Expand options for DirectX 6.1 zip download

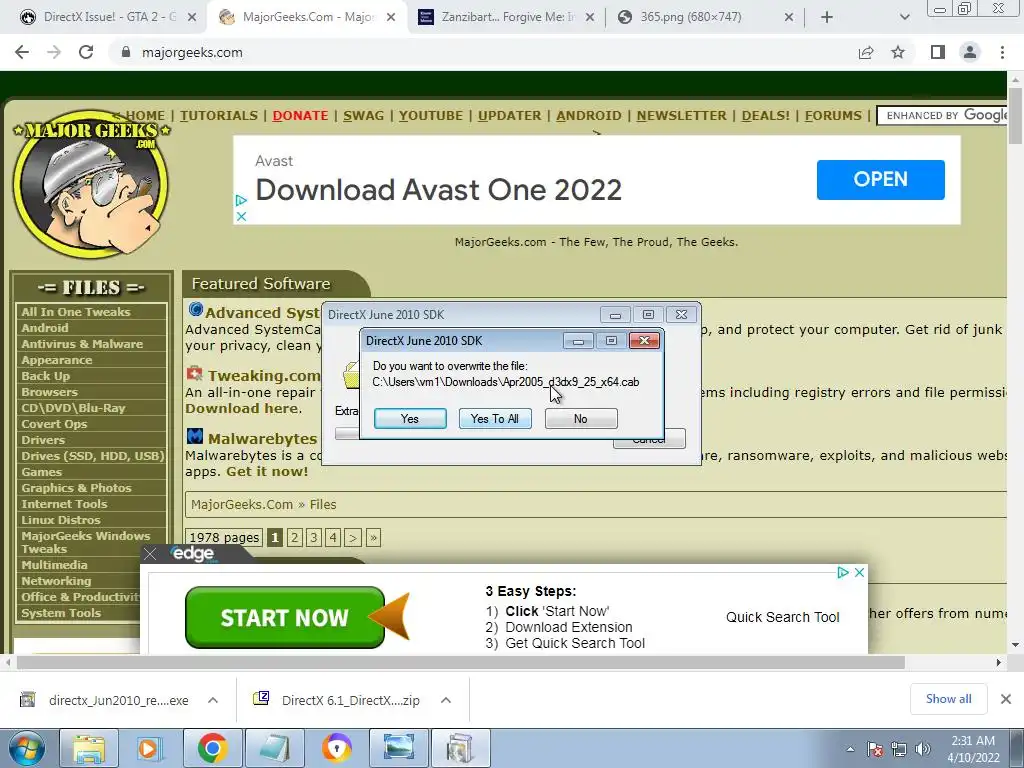click(446, 700)
